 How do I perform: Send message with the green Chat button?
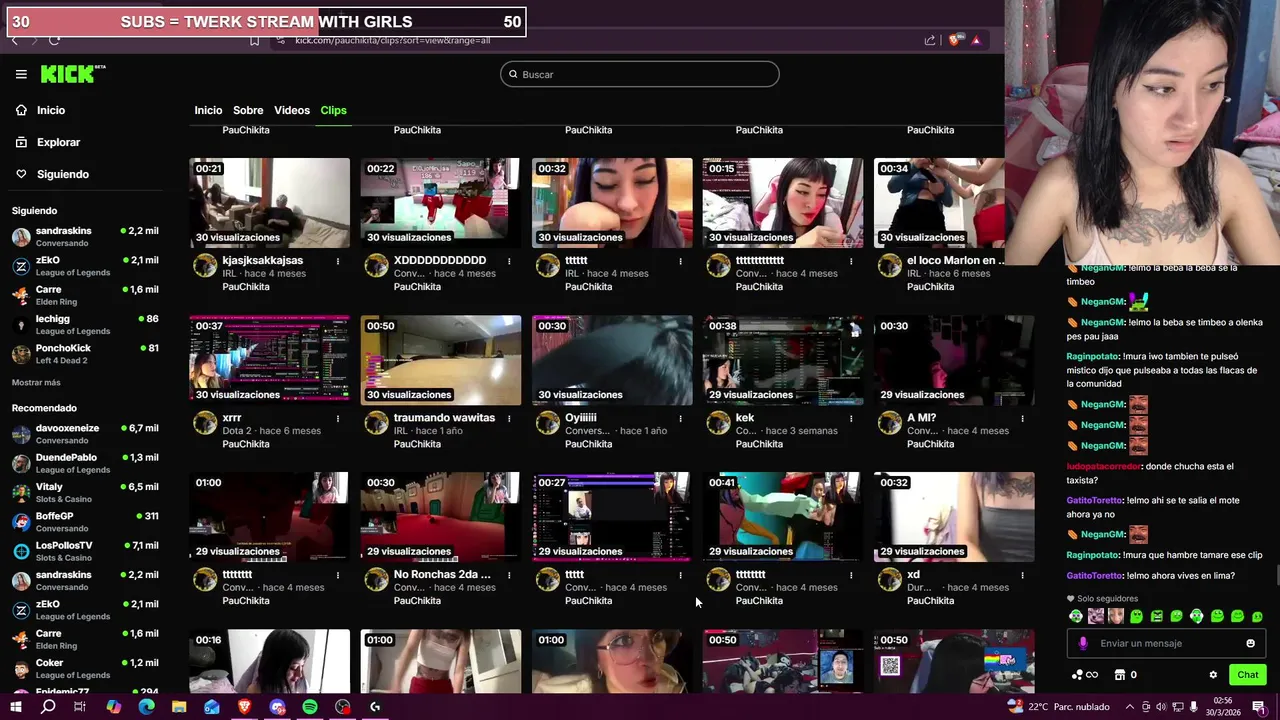tap(1248, 675)
